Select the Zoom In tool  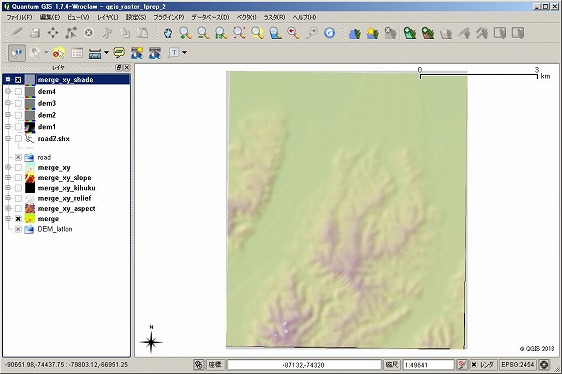(185, 33)
